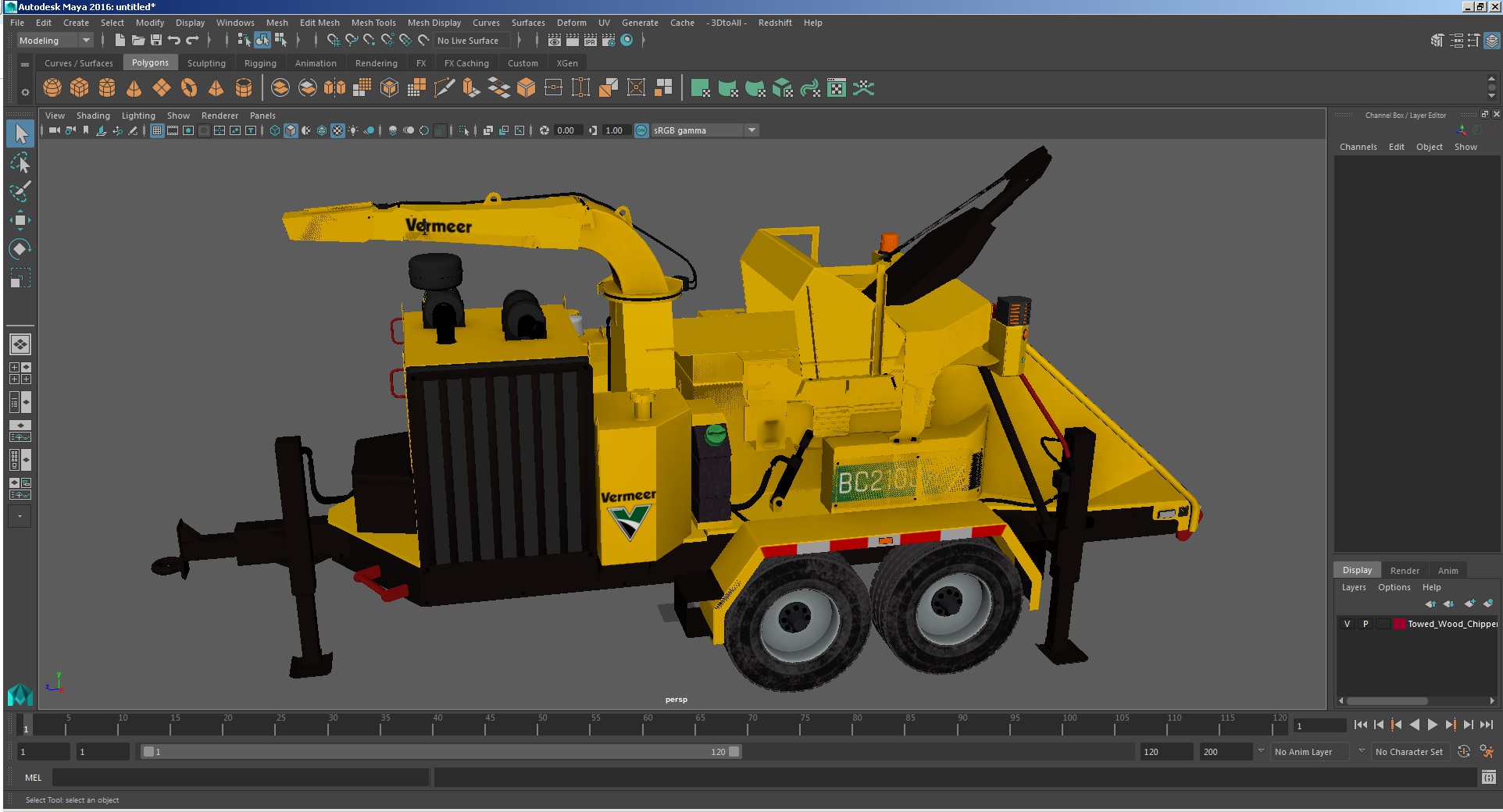Create a polygon plane from the shelf
Image resolution: width=1503 pixels, height=812 pixels.
click(x=162, y=88)
